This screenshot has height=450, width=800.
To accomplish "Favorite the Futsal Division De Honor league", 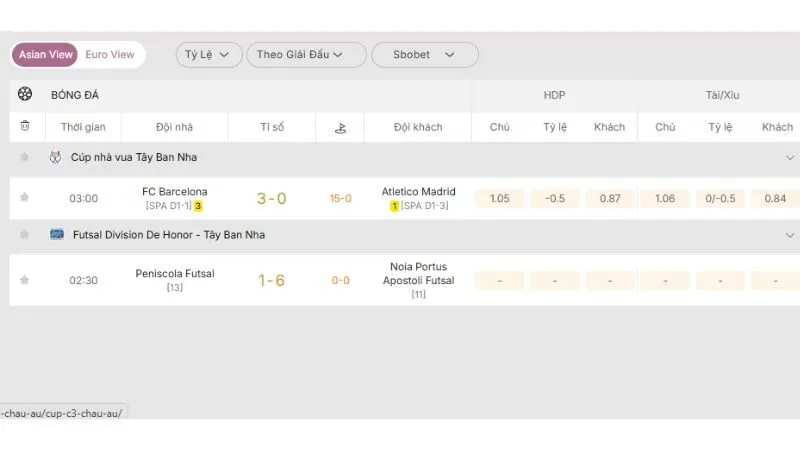I will [25, 235].
